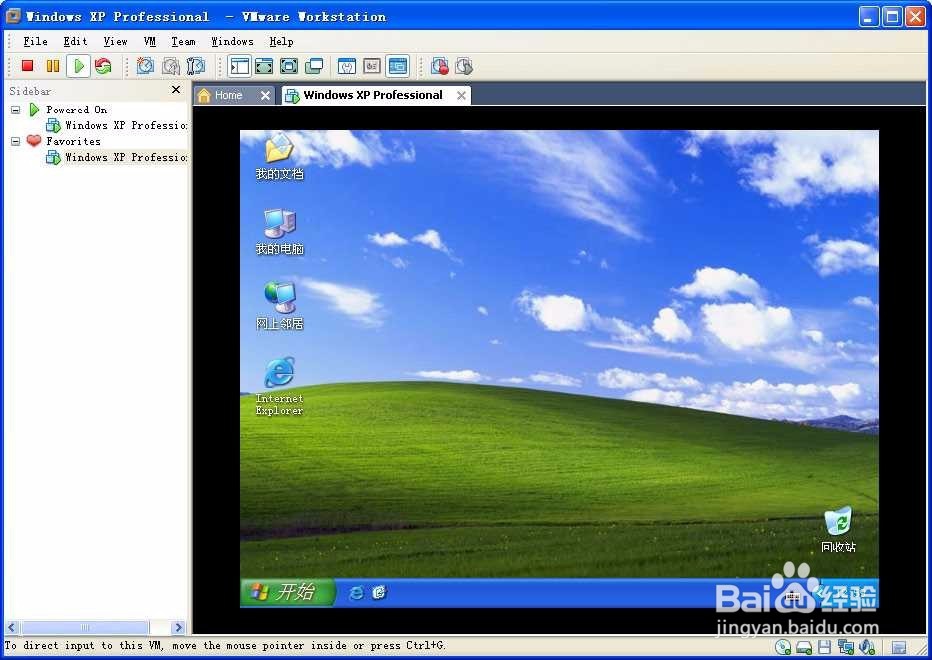Screen dimensions: 932x660
Task: Click the Replay toolbar icon
Action: [464, 66]
